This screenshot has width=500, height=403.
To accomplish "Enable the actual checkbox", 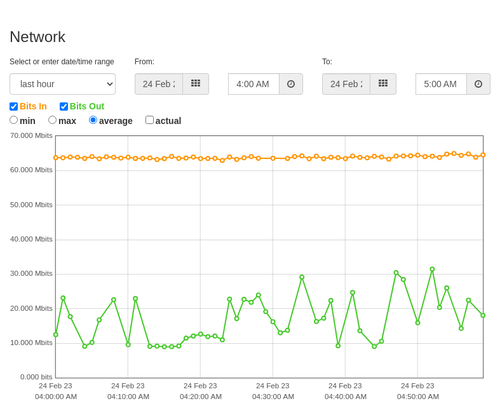I will point(150,120).
